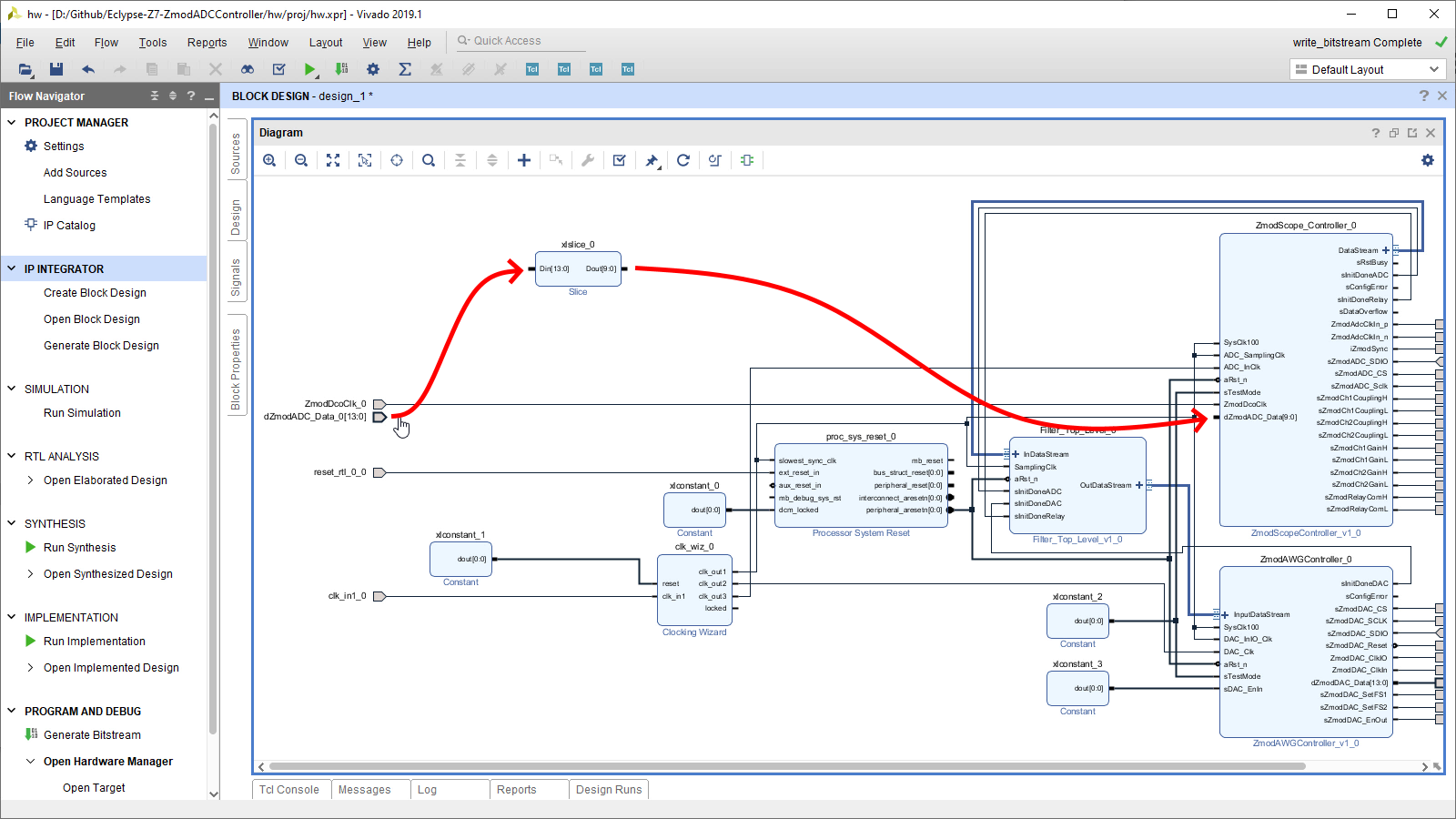Zoom out of the block diagram
This screenshot has width=1456, height=819.
pos(301,160)
